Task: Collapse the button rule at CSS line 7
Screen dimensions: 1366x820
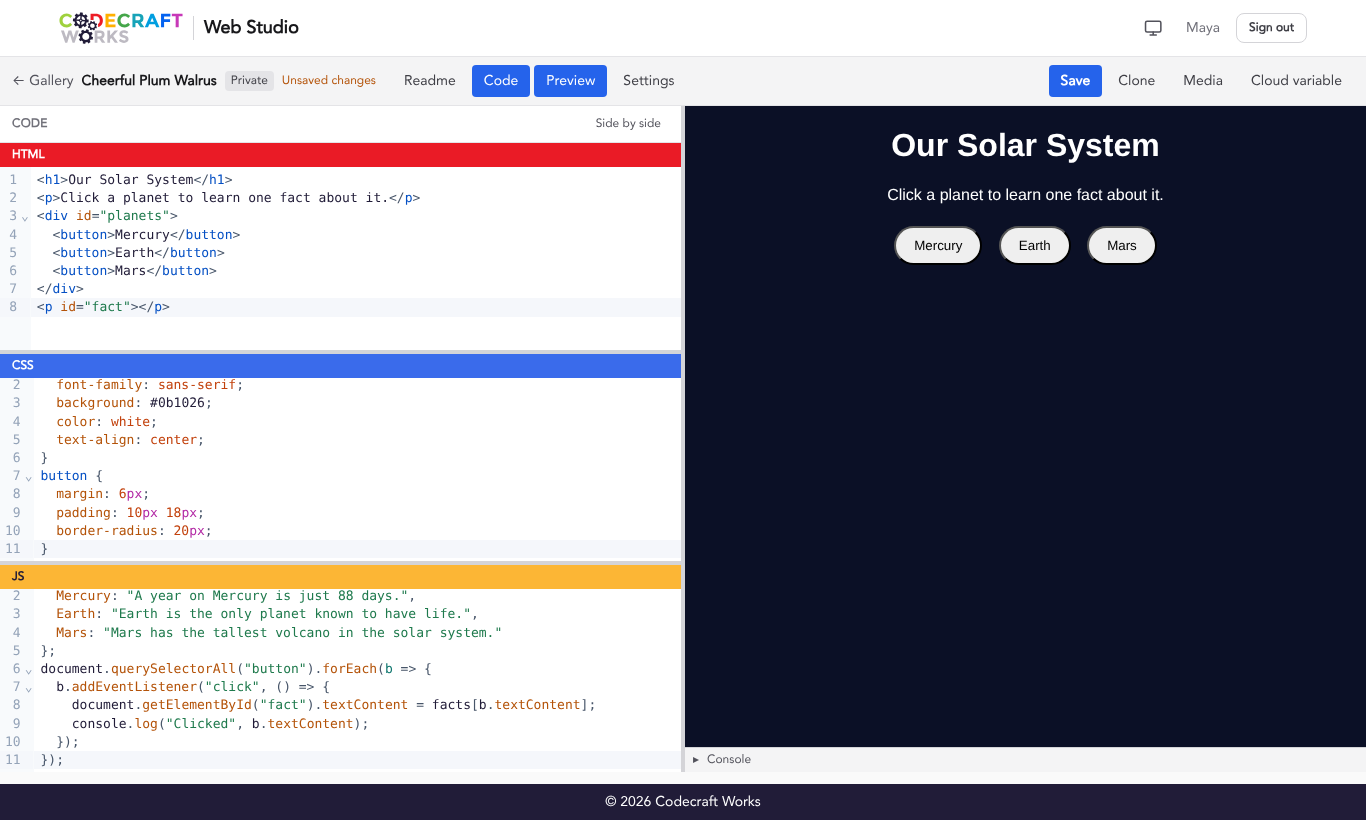Action: click(28, 477)
